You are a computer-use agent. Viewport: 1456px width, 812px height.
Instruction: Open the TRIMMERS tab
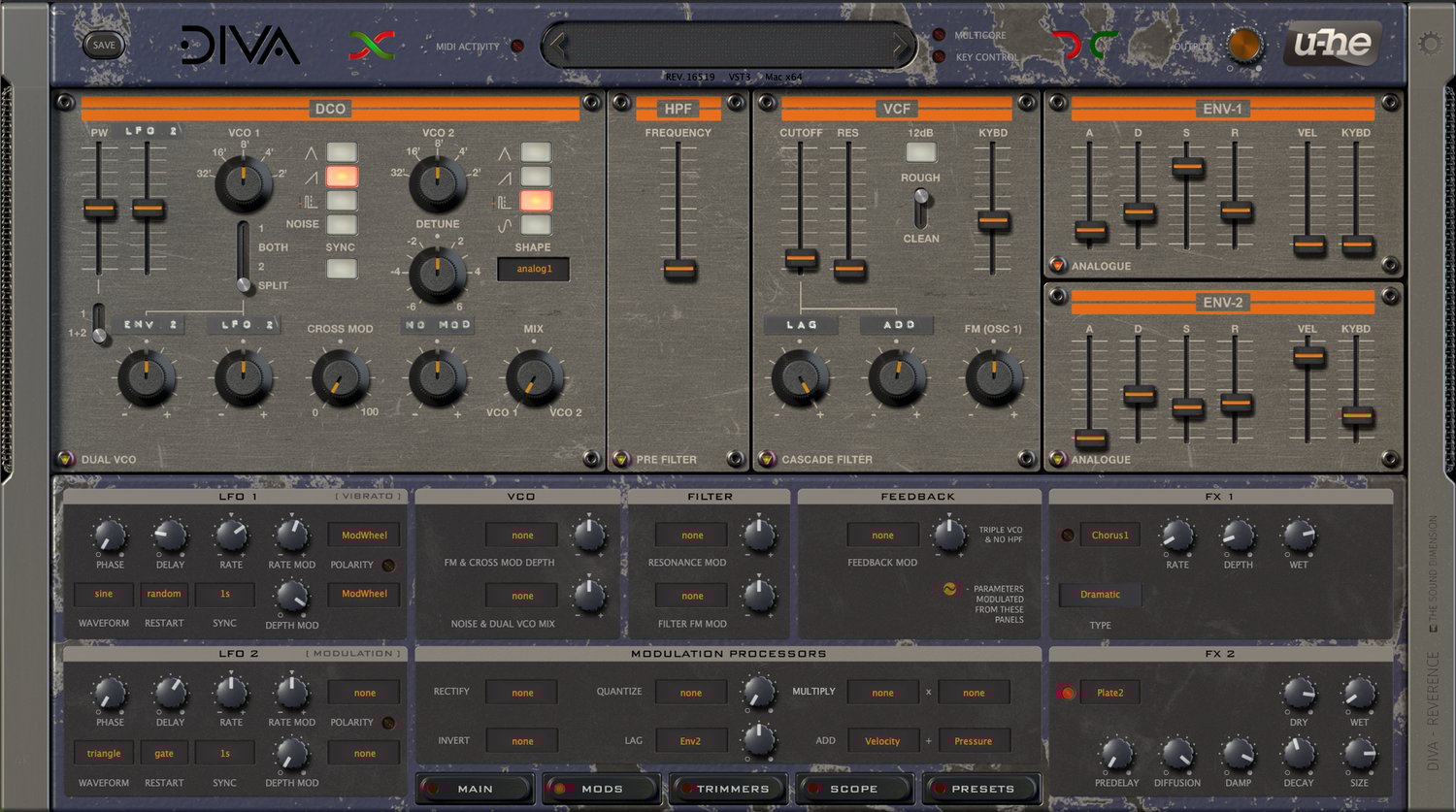tap(728, 789)
